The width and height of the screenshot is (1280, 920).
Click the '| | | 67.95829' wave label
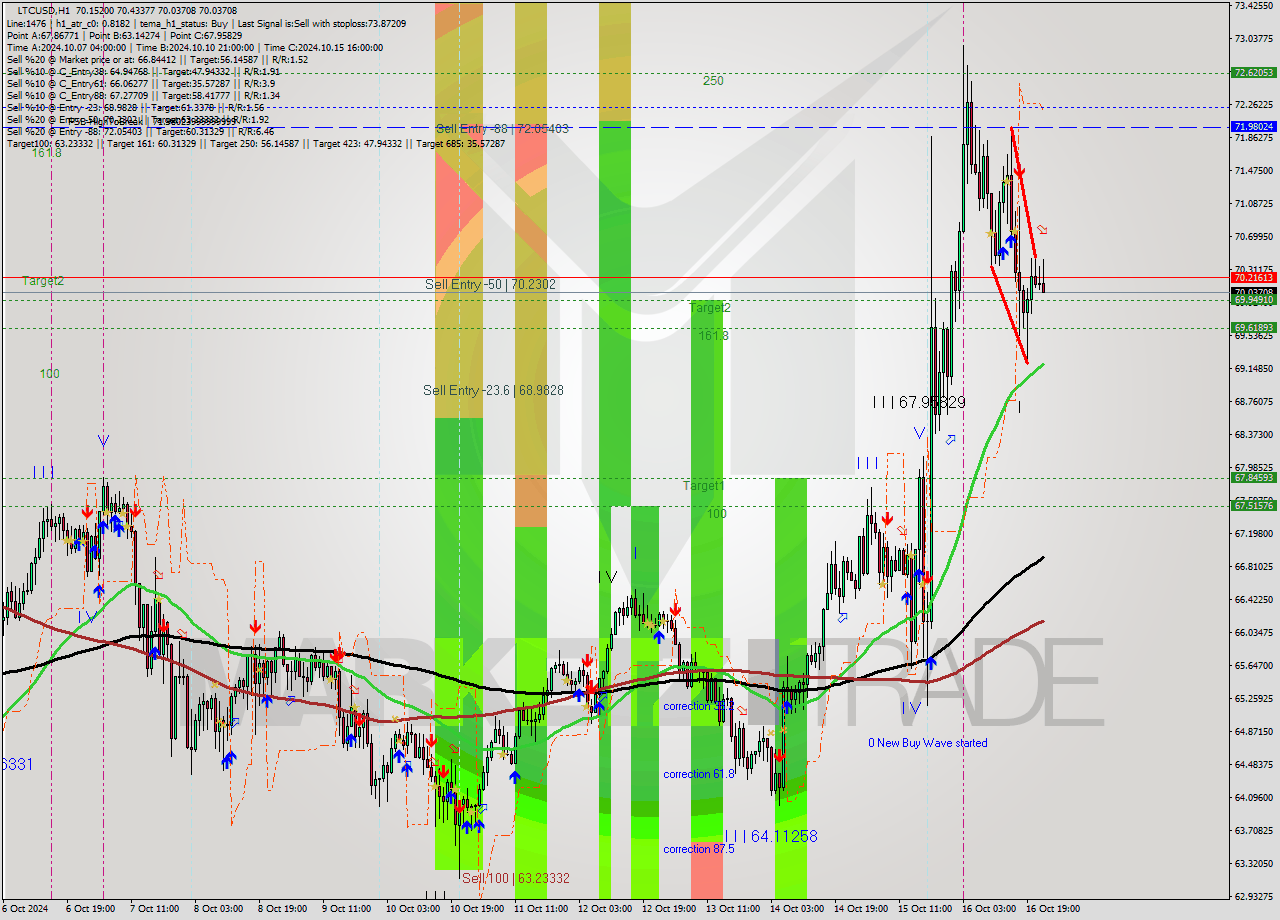[919, 402]
